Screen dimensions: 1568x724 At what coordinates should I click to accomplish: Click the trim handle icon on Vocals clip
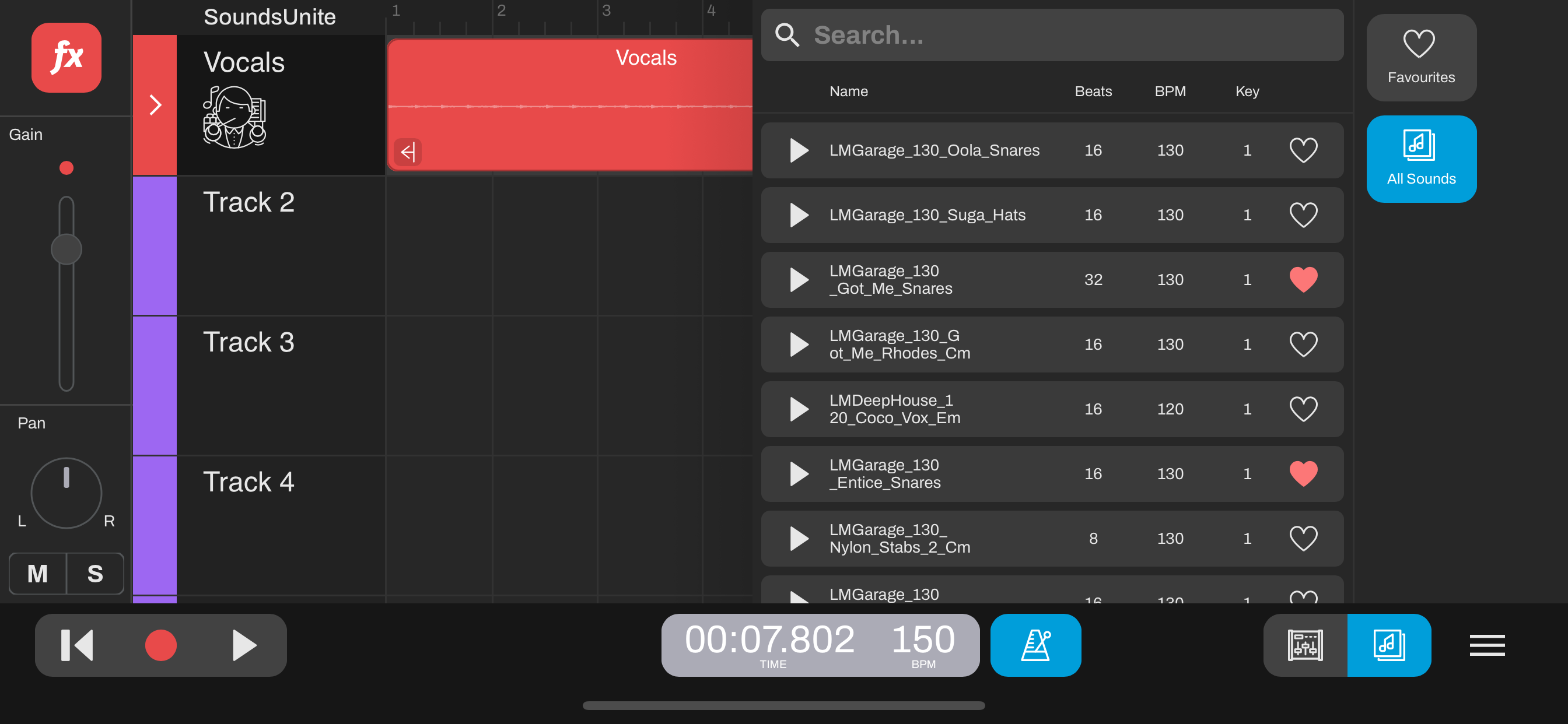pos(408,152)
